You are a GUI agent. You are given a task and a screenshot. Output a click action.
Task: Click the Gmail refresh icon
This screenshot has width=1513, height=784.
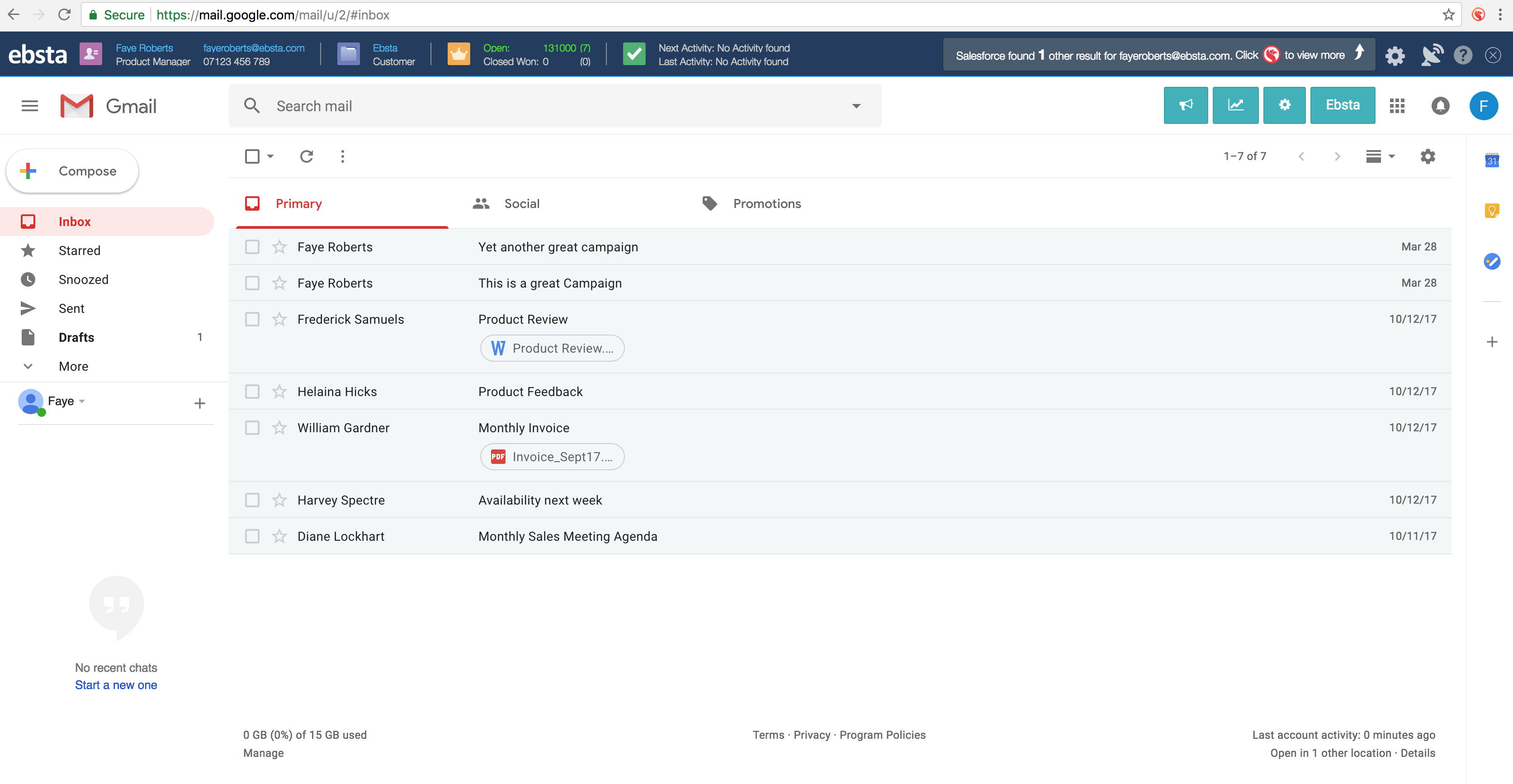(306, 156)
